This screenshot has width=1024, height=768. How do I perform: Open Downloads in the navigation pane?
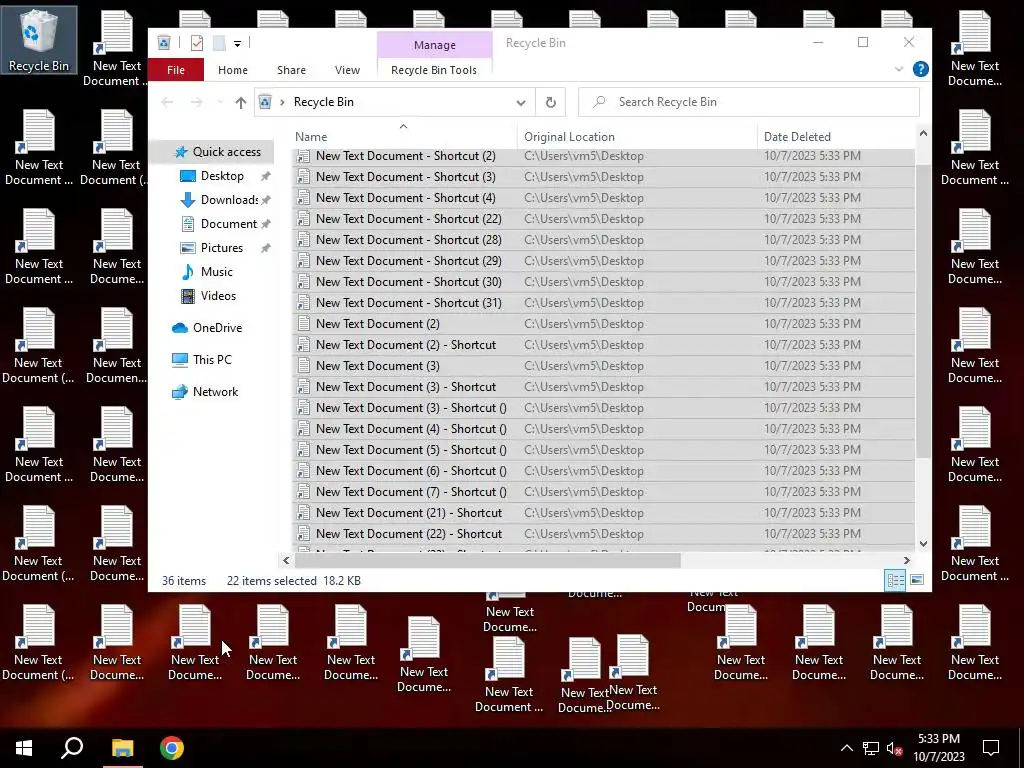coord(229,200)
